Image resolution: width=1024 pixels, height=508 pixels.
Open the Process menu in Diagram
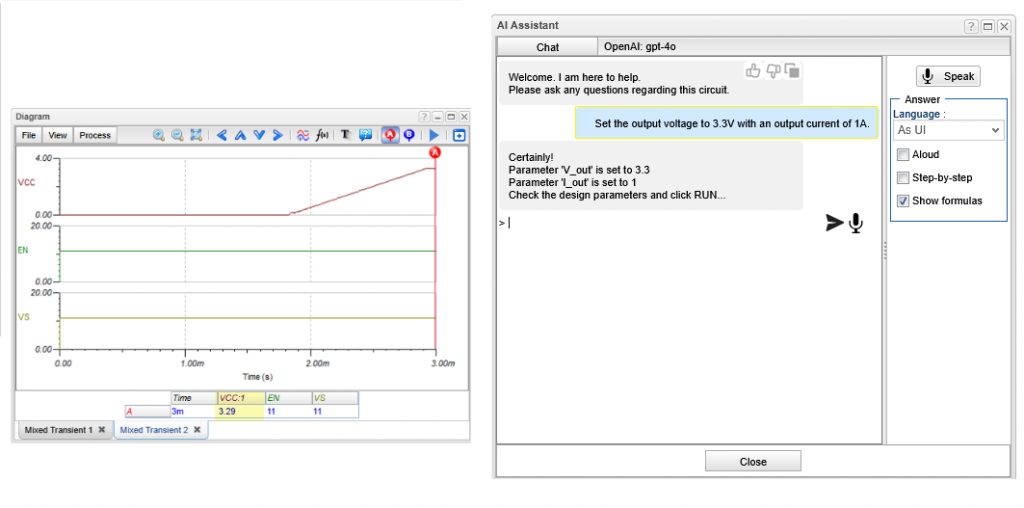[x=95, y=135]
